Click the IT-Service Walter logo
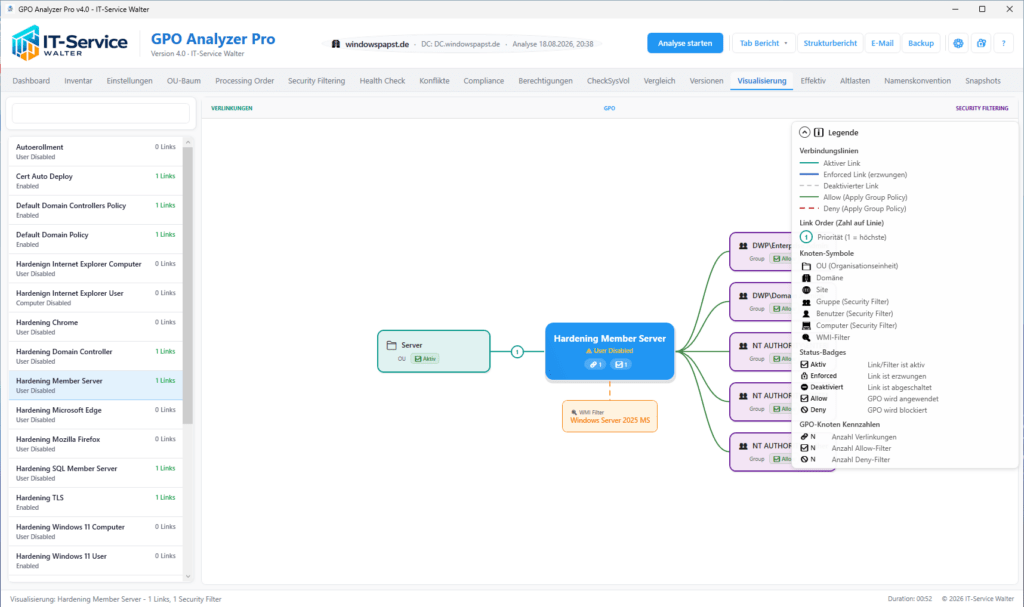Screen dimensions: 1024x607 point(70,43)
